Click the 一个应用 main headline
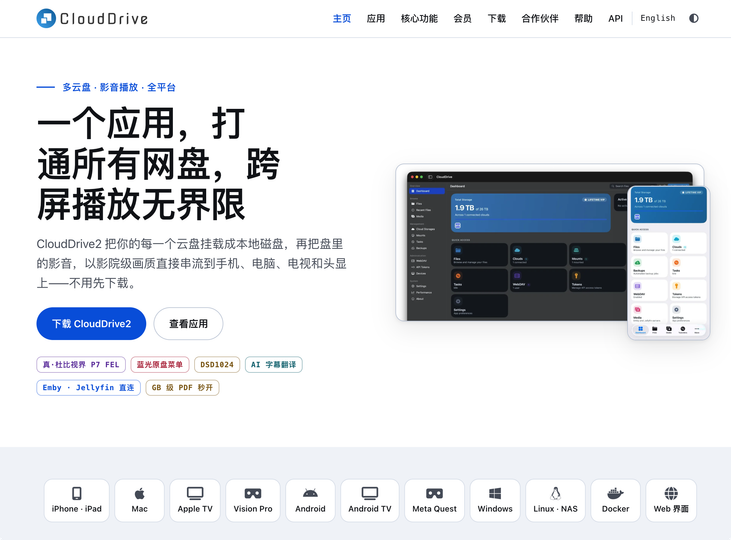The height and width of the screenshot is (540, 731). 159,164
